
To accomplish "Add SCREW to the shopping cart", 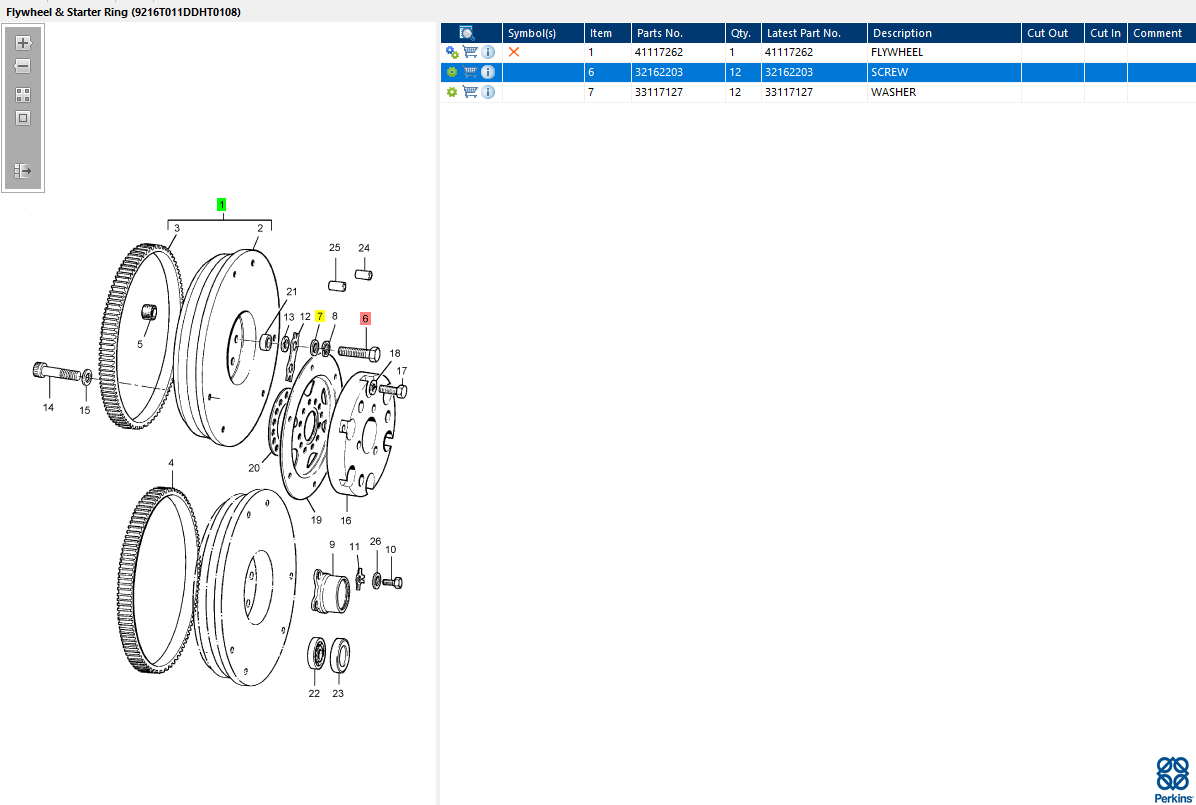I will coord(470,72).
